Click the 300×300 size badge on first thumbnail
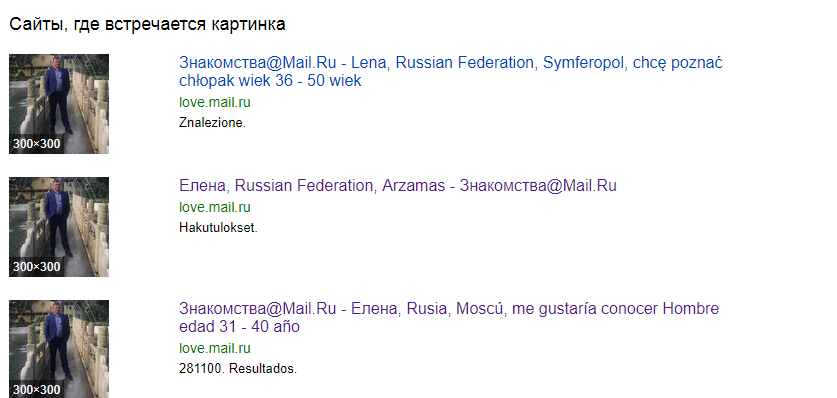The height and width of the screenshot is (398, 837). point(36,144)
